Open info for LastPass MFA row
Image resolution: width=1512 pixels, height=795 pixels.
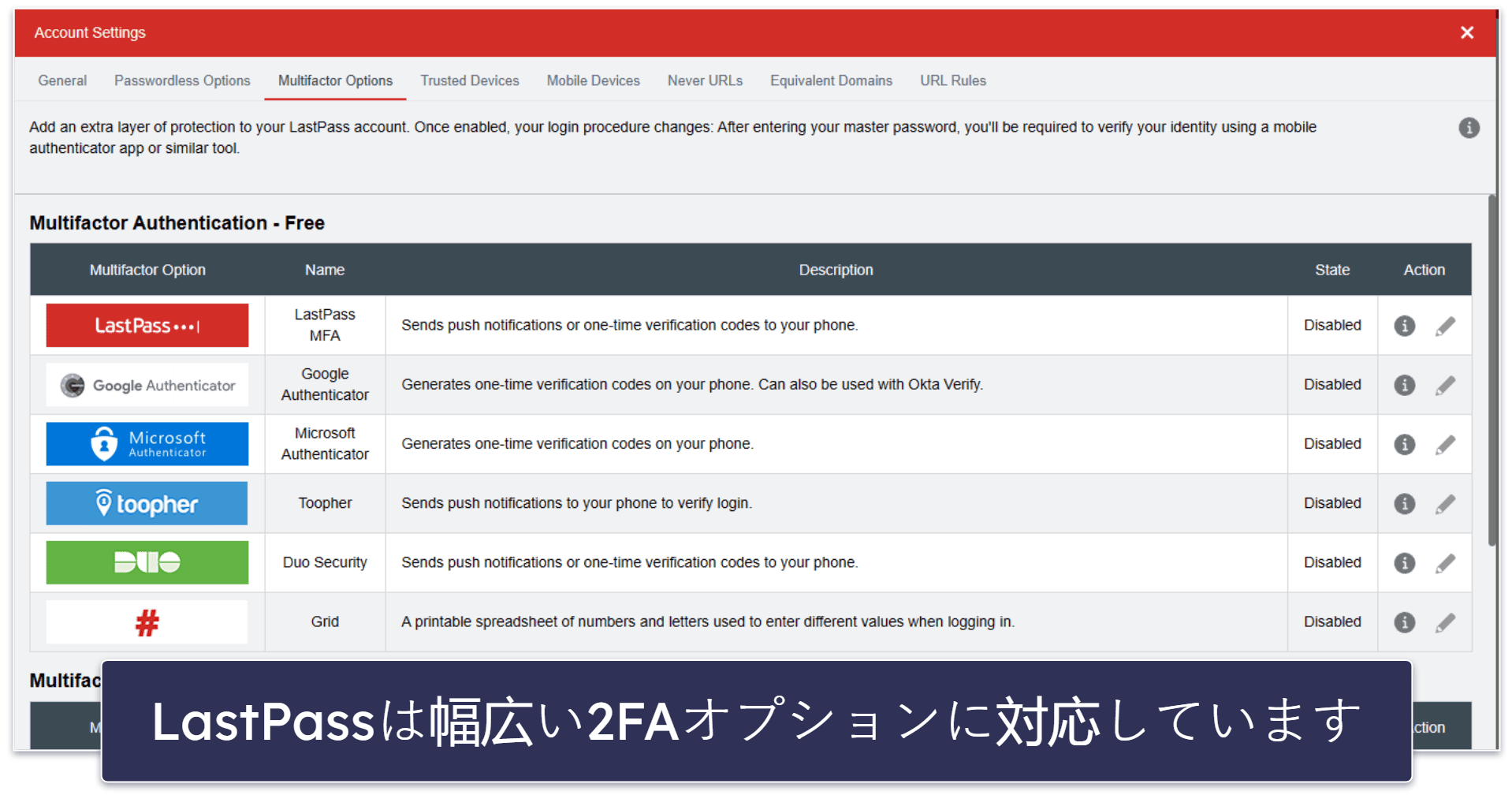click(x=1404, y=326)
